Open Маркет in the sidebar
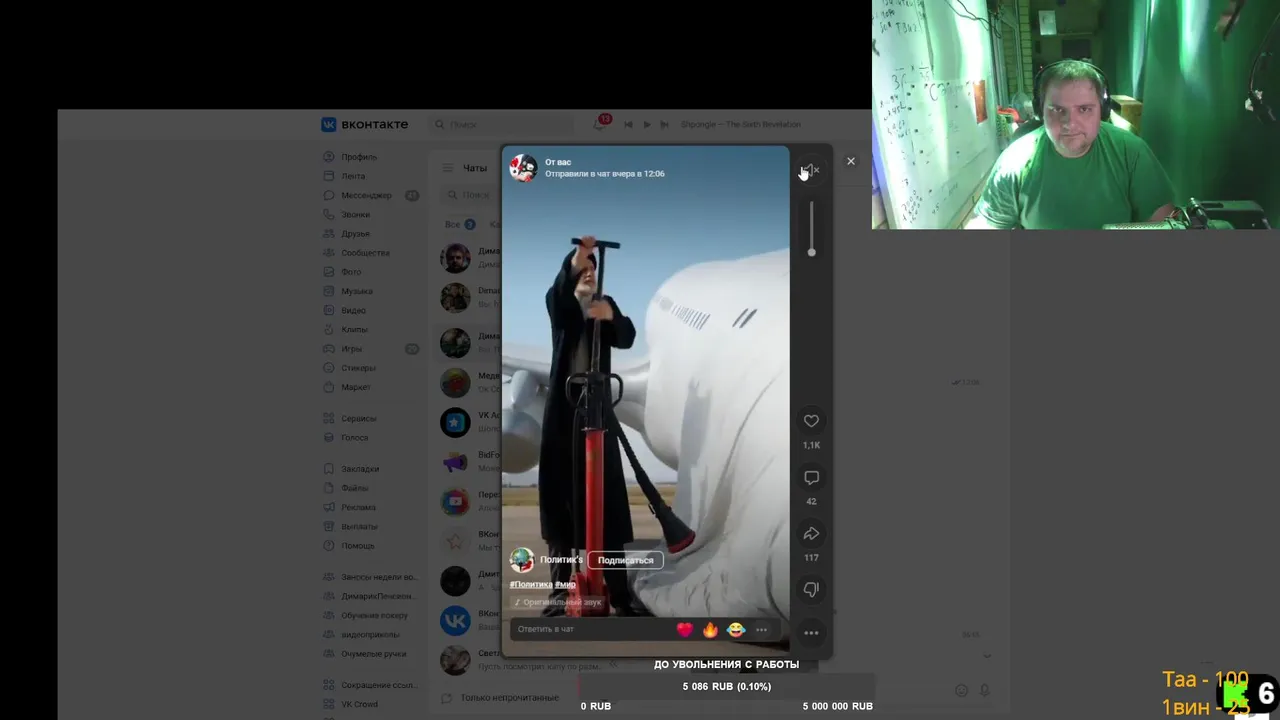The image size is (1280, 720). pyautogui.click(x=356, y=387)
